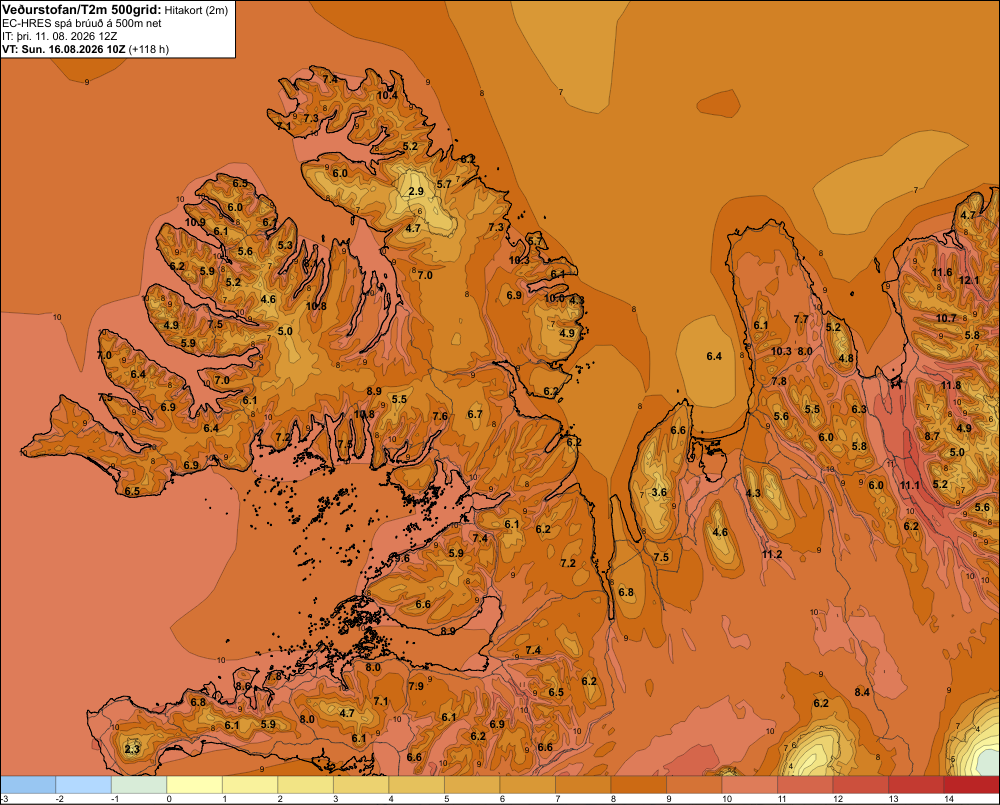Select the 12 to 13 degree legend swatch
Image resolution: width=1000 pixels, height=805 pixels.
[860, 785]
